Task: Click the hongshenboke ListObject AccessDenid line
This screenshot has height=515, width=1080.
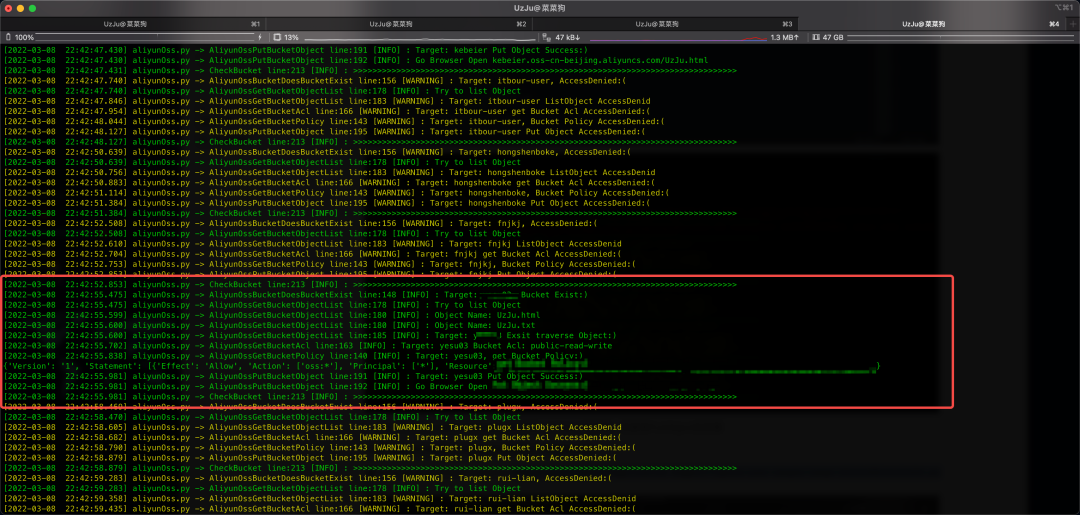Action: pyautogui.click(x=329, y=172)
